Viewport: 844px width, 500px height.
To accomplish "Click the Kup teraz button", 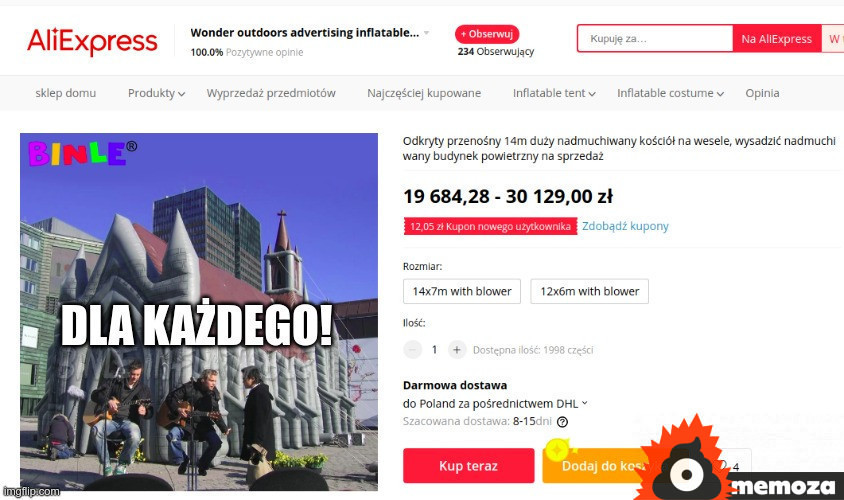I will 468,466.
